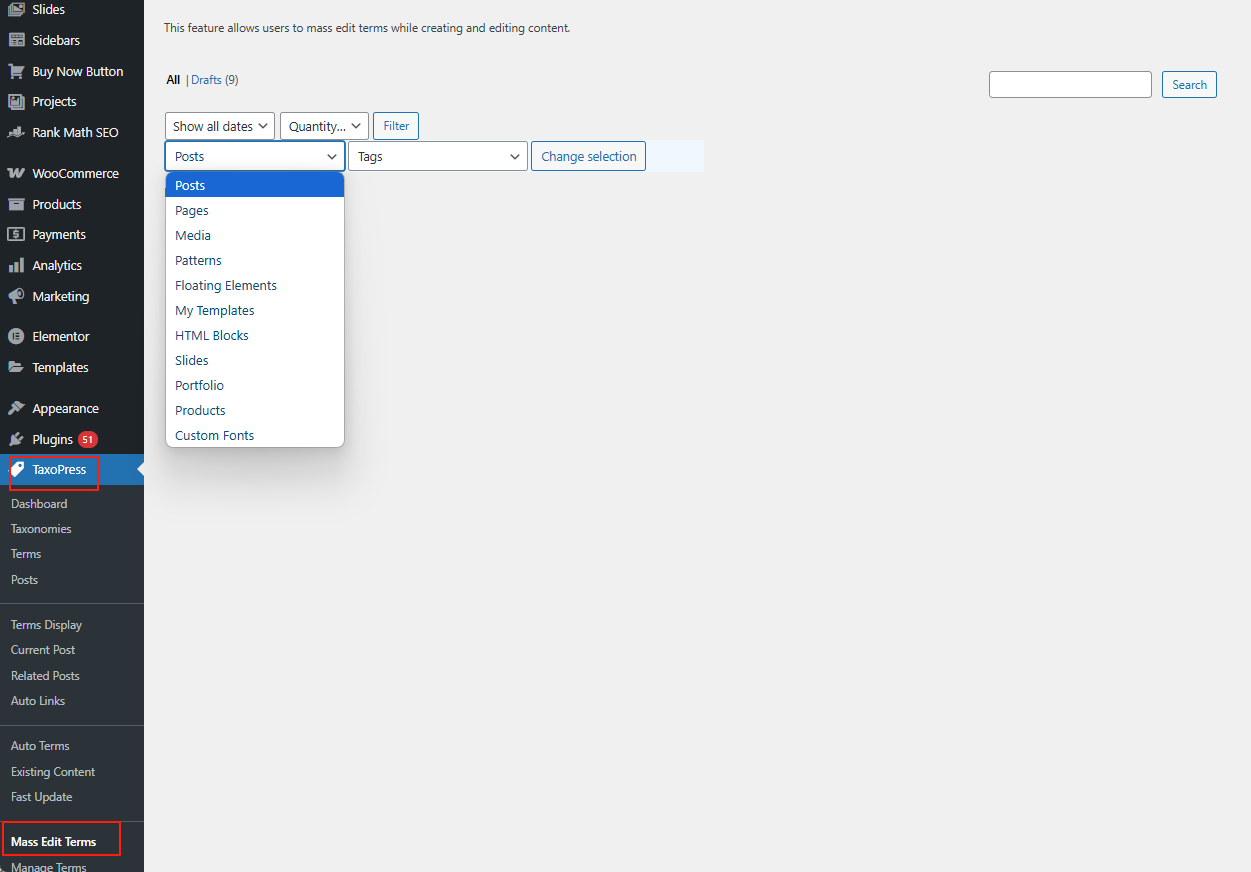This screenshot has height=872, width=1251.
Task: Click the Appearance paintbrush icon
Action: (16, 409)
